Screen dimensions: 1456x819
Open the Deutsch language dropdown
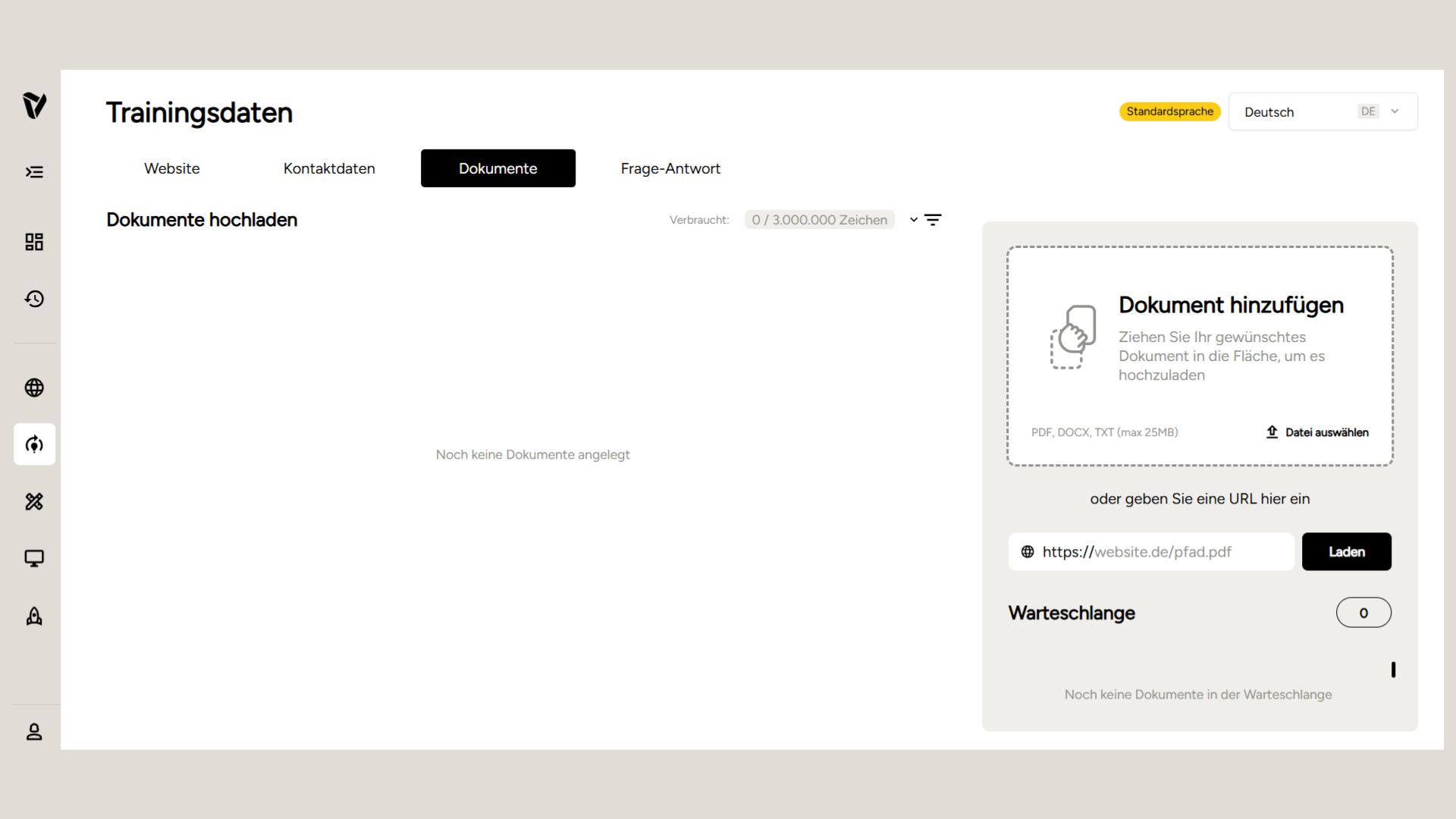click(1323, 111)
